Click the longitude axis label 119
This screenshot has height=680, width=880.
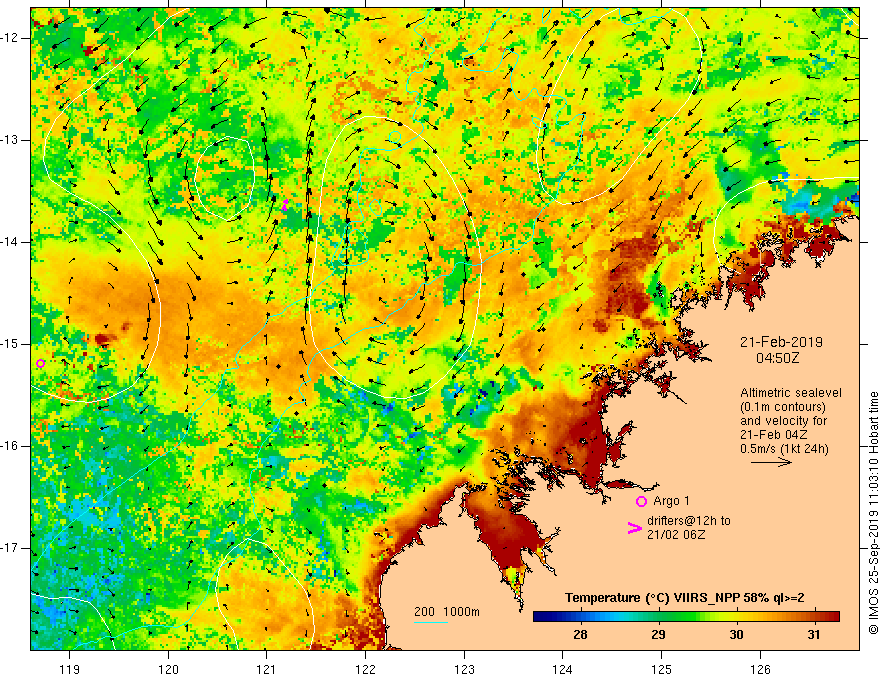pyautogui.click(x=69, y=669)
